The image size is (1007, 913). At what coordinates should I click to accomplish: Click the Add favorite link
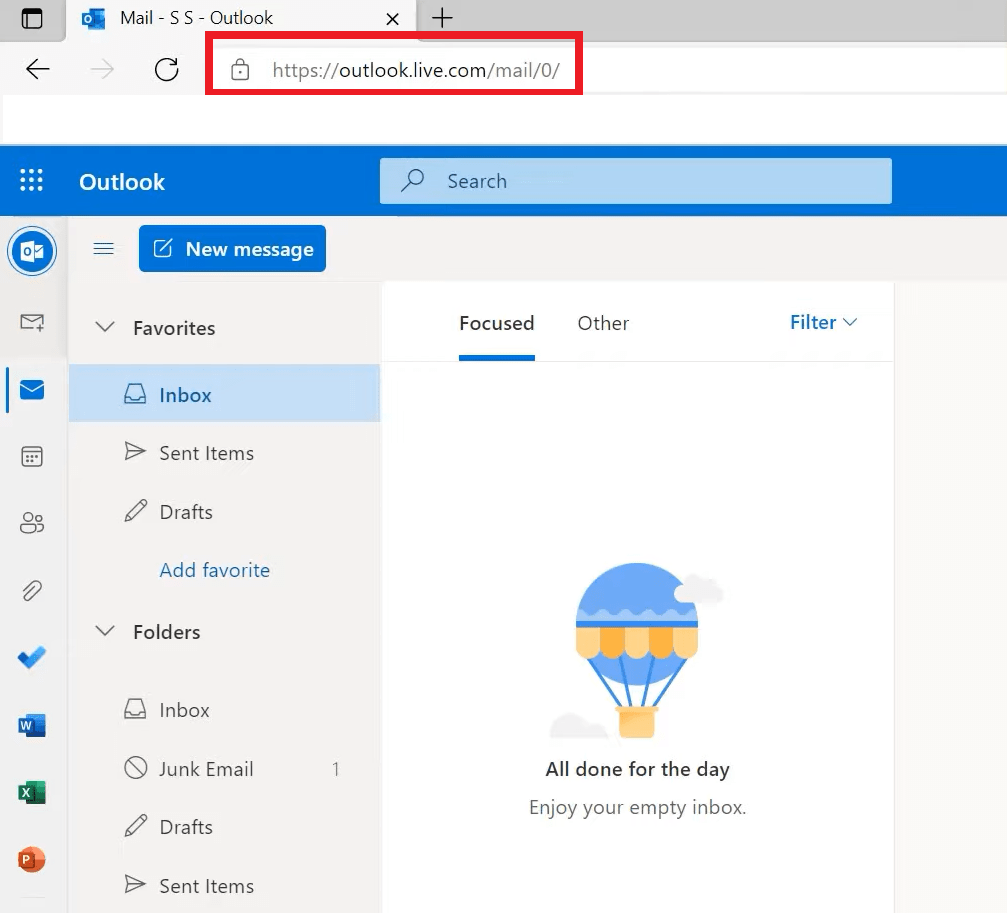click(215, 570)
